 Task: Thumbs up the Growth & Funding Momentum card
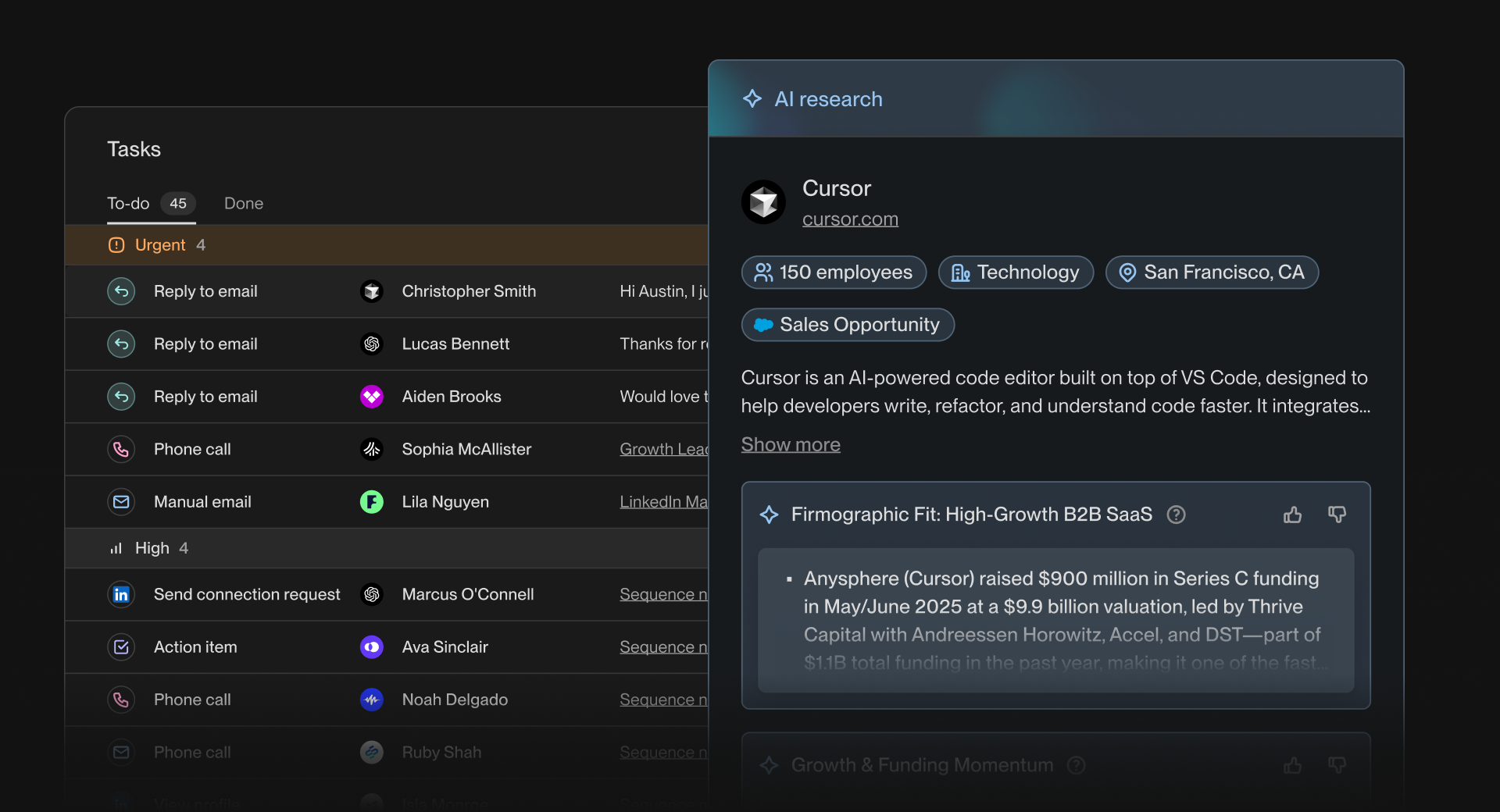tap(1292, 765)
